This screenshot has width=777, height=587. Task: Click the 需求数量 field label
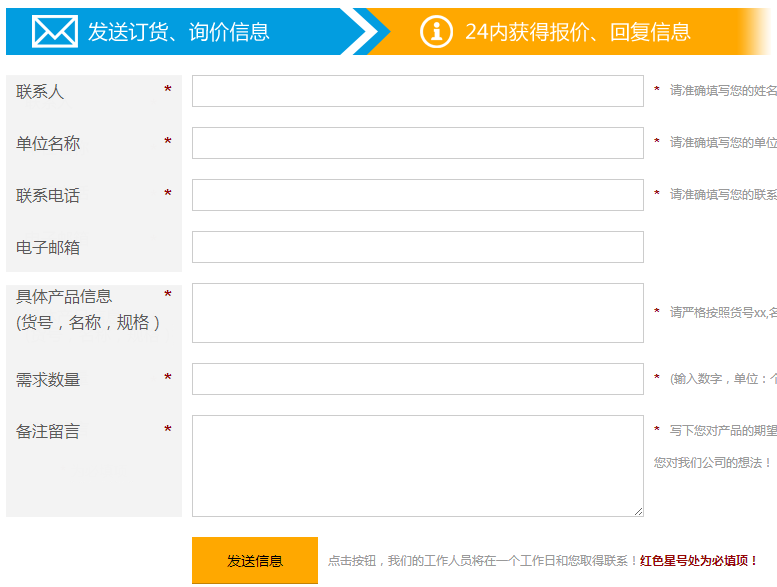pyautogui.click(x=48, y=380)
